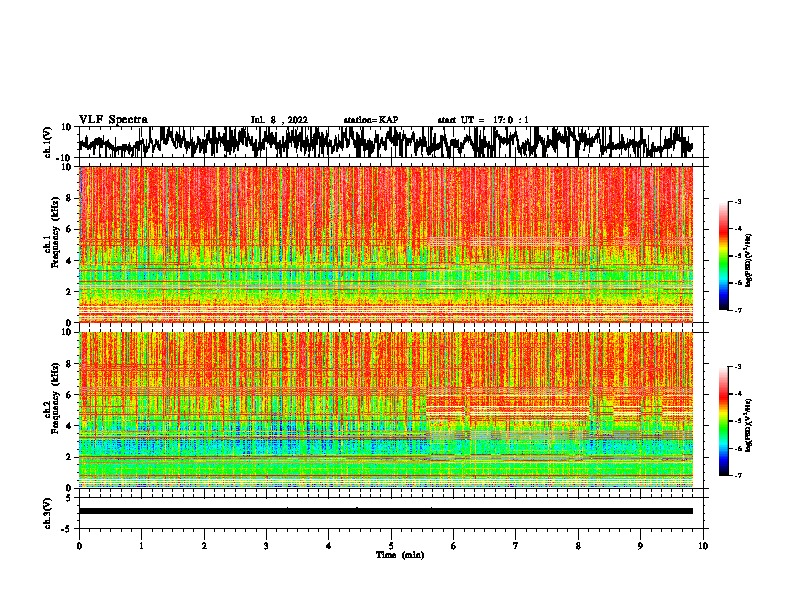Image resolution: width=792 pixels, height=612 pixels.
Task: Click time axis tick label "3"
Action: pos(267,546)
